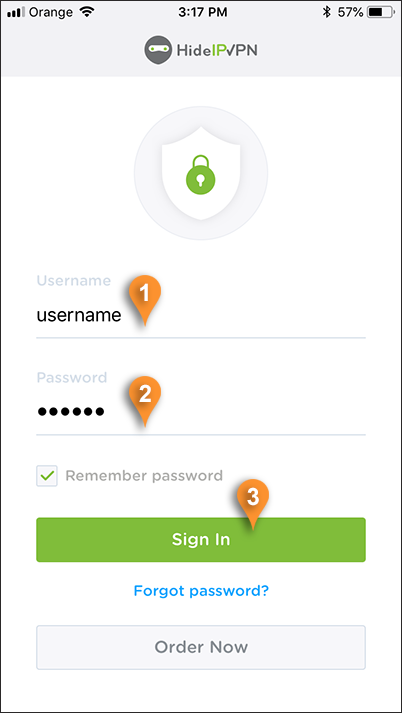Tap the cellular signal bars icon

15,13
